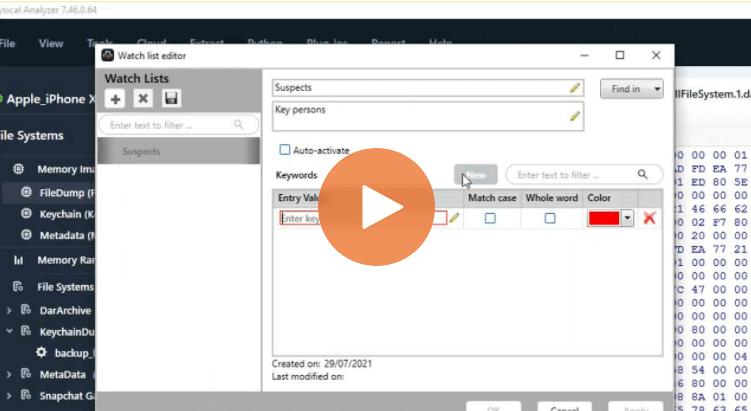
Task: Click the delete watch list X icon
Action: [x=143, y=98]
